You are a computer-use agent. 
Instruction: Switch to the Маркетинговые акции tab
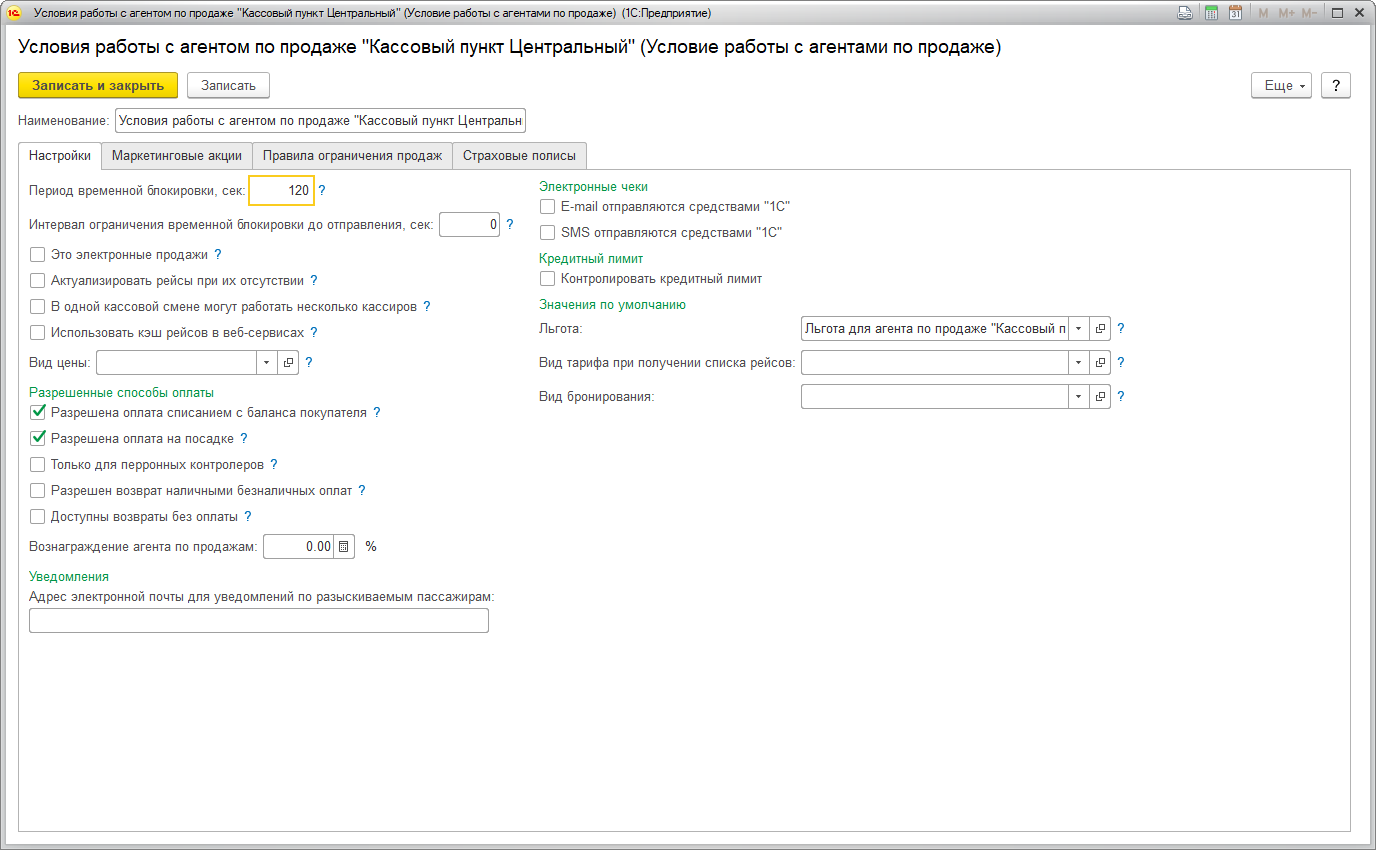pyautogui.click(x=177, y=156)
